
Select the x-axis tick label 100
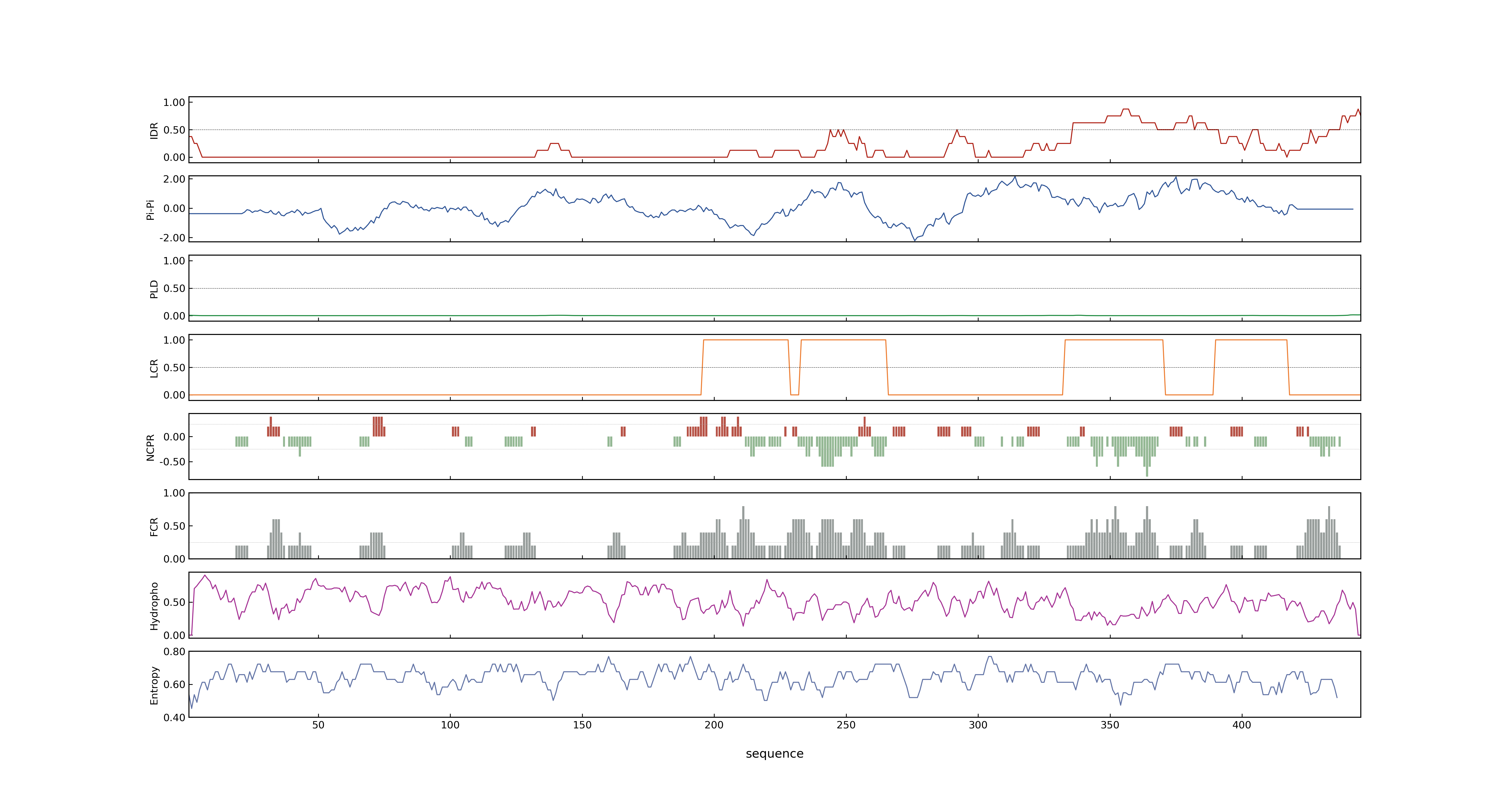point(450,725)
